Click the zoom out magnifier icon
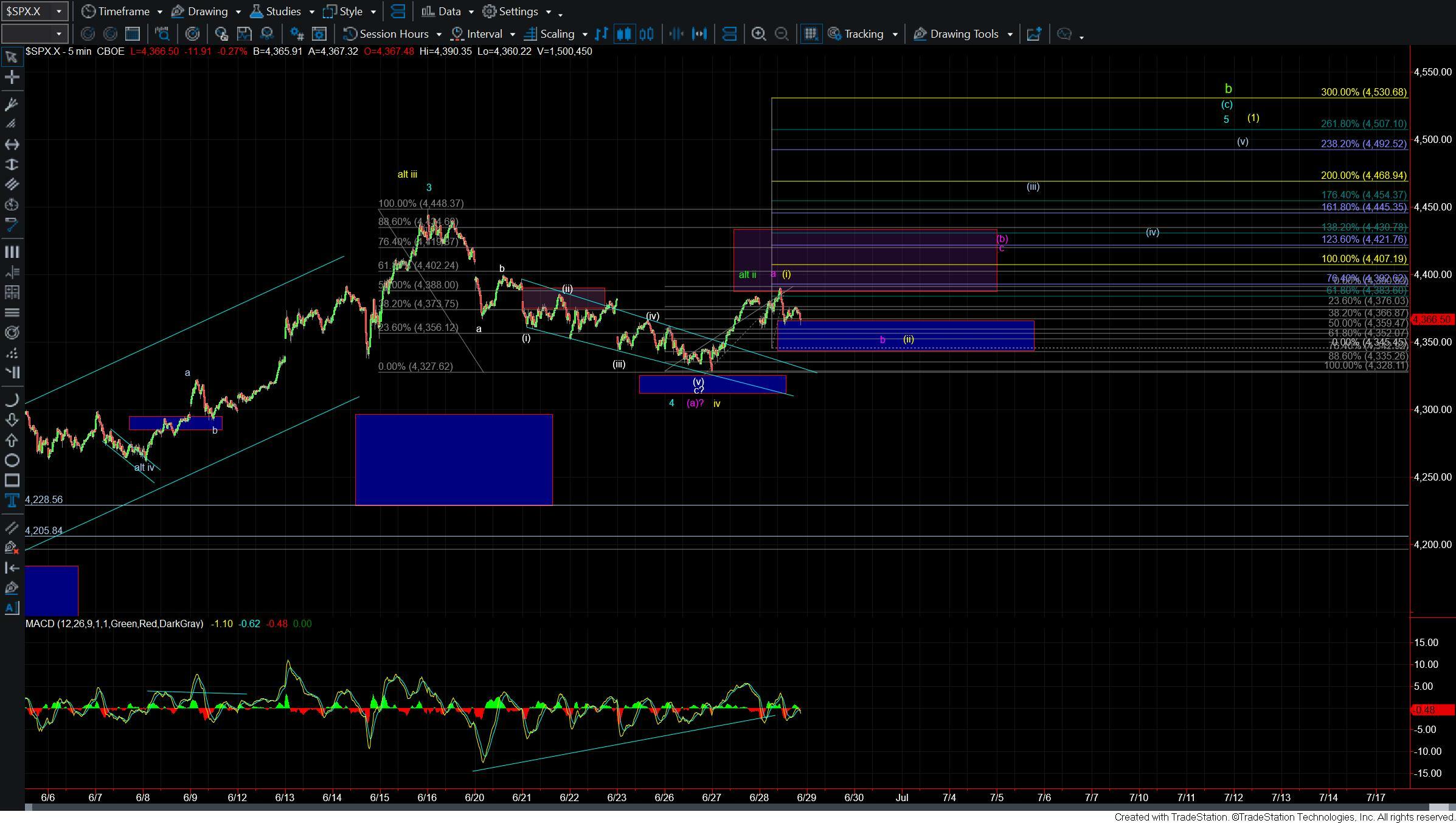 coord(782,34)
